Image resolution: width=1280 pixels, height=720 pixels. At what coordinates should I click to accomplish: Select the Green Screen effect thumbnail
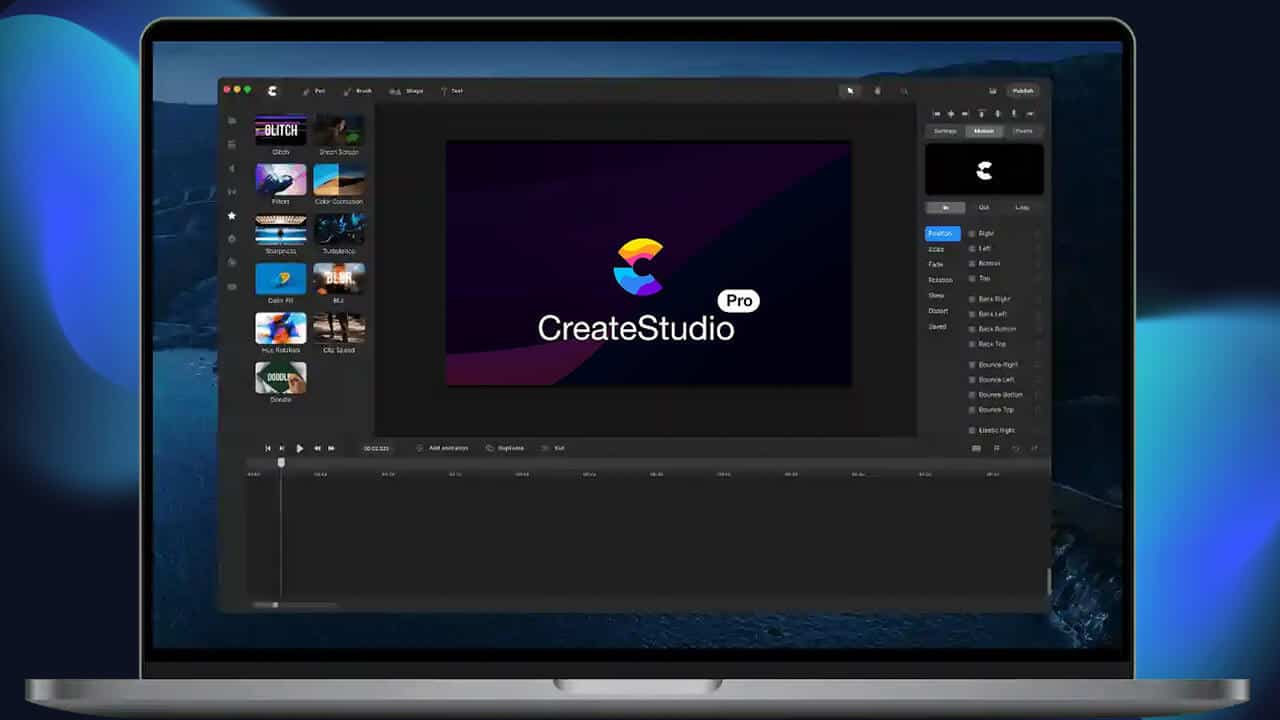[x=339, y=130]
